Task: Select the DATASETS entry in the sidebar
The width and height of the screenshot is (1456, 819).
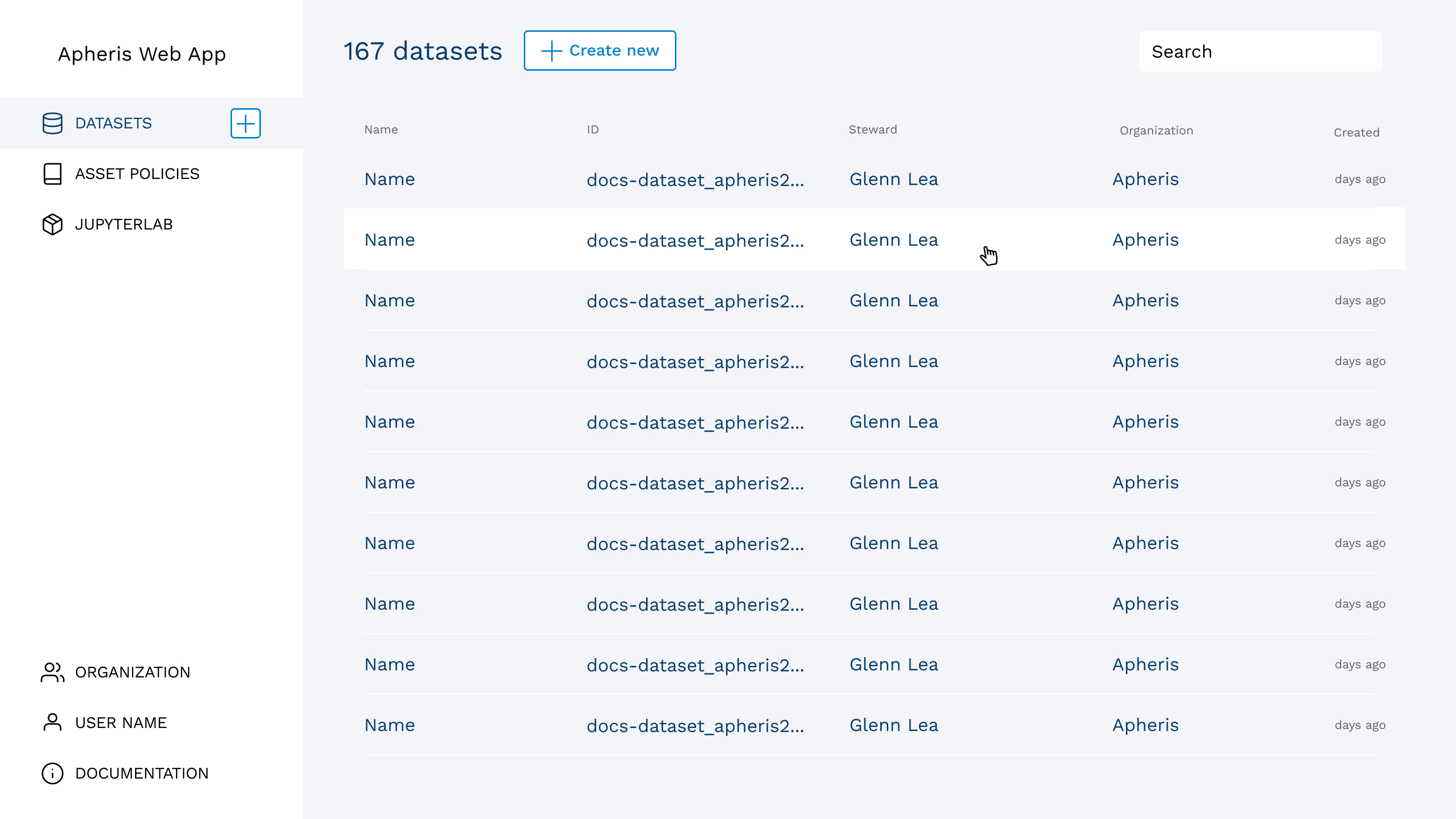Action: [x=113, y=123]
